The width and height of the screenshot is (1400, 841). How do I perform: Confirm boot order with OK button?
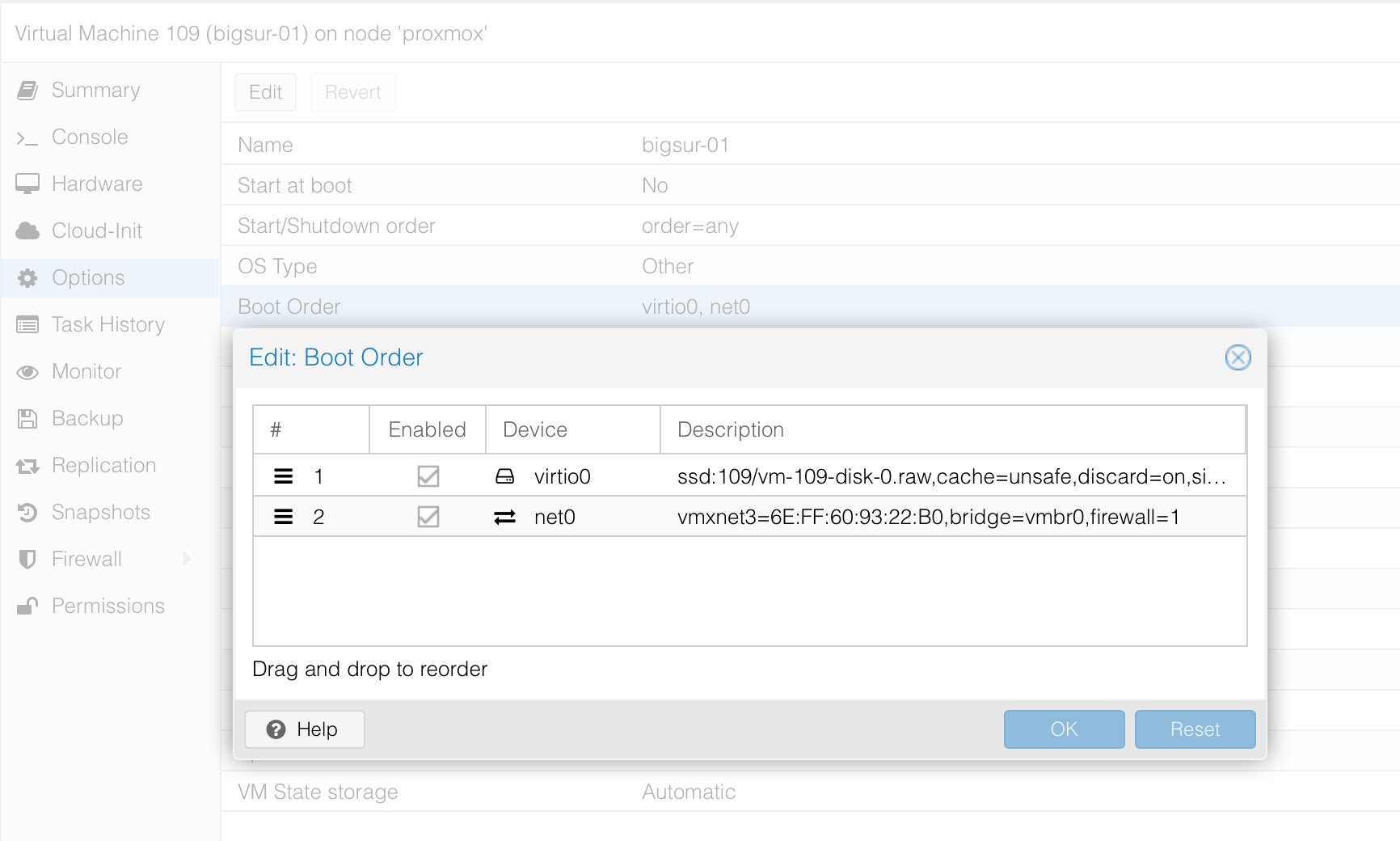(x=1064, y=729)
